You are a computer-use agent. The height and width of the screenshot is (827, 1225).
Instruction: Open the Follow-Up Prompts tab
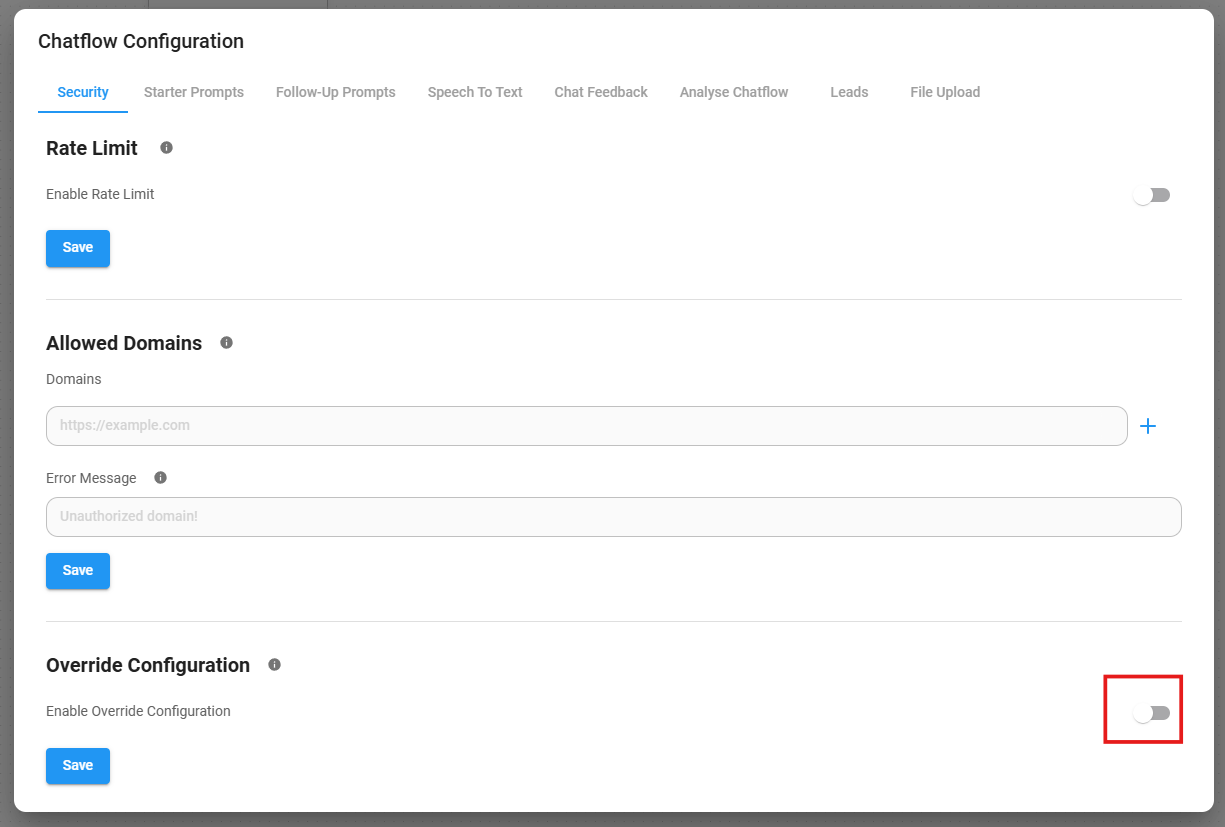point(336,92)
